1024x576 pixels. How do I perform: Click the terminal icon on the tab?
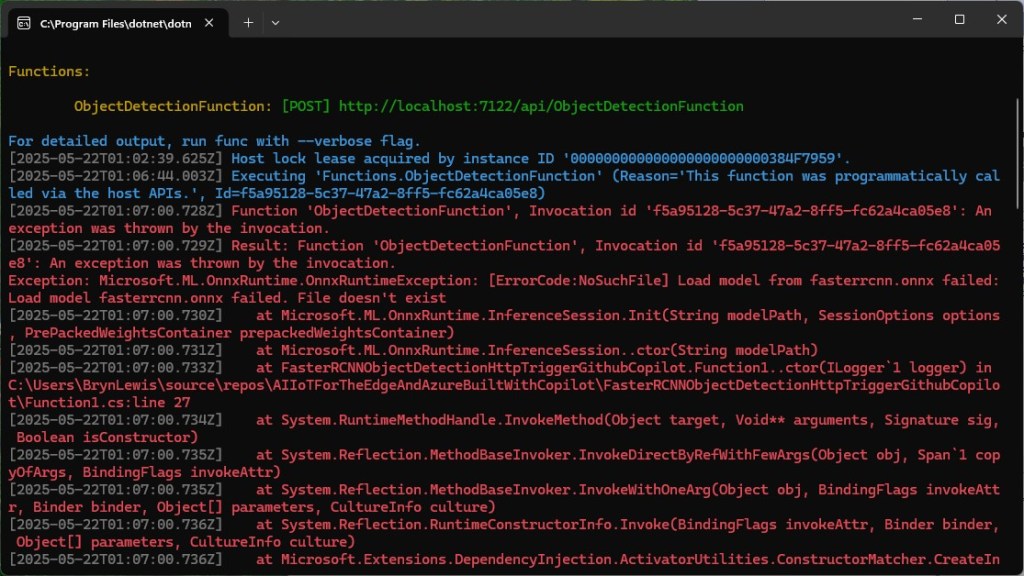23,21
